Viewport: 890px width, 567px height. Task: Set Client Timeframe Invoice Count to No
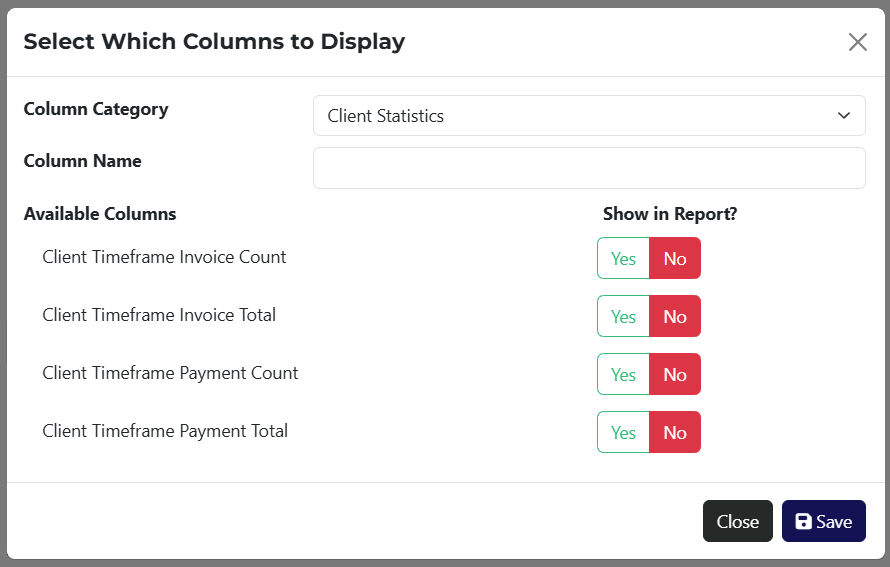[675, 258]
